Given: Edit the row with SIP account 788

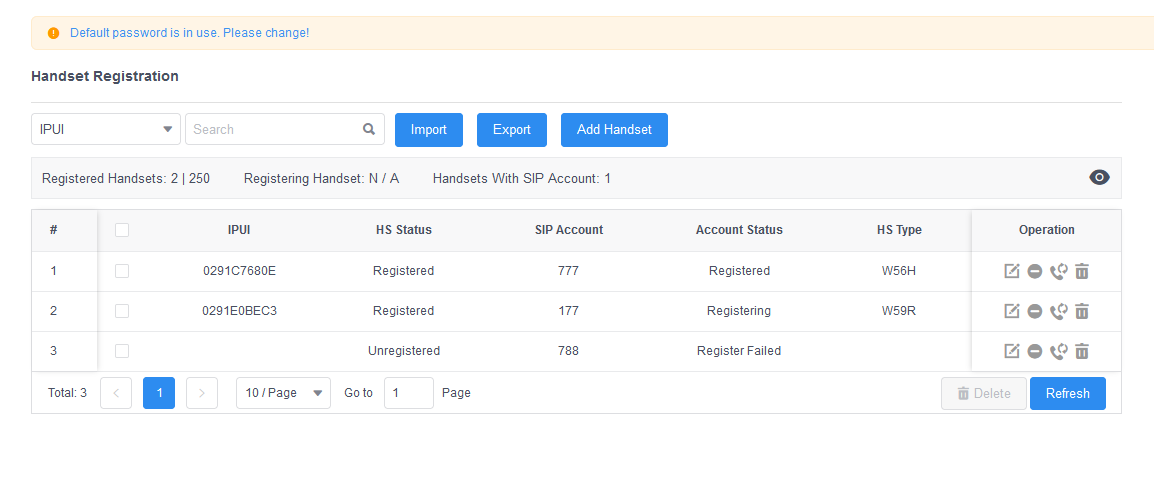Looking at the screenshot, I should pos(1012,351).
